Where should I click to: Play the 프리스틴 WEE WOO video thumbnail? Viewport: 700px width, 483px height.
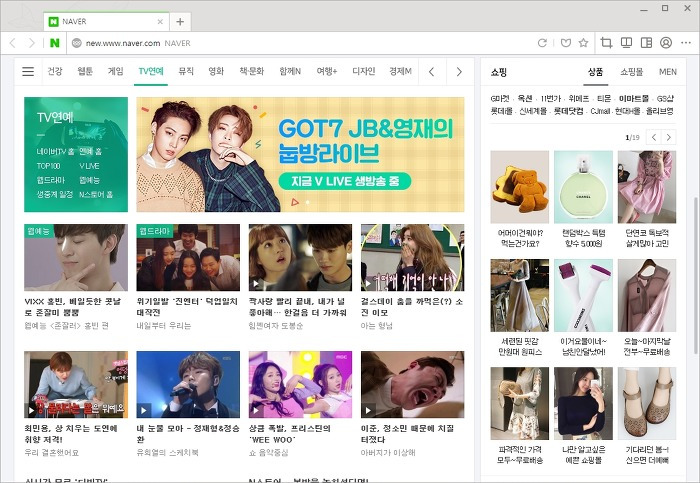300,384
